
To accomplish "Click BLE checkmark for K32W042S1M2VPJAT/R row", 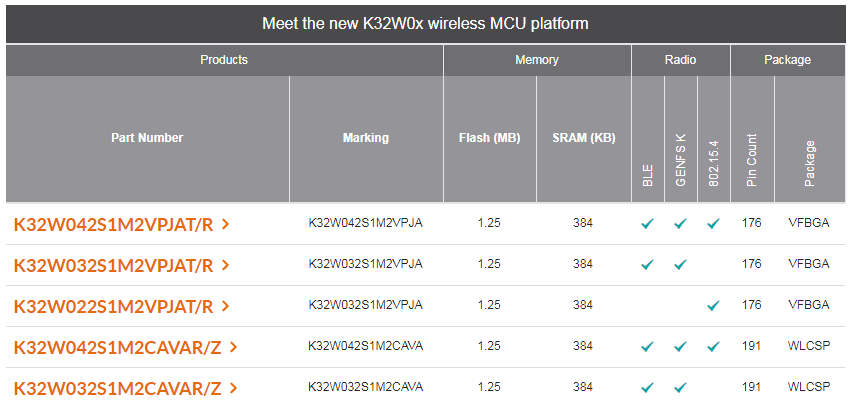I will coord(647,224).
